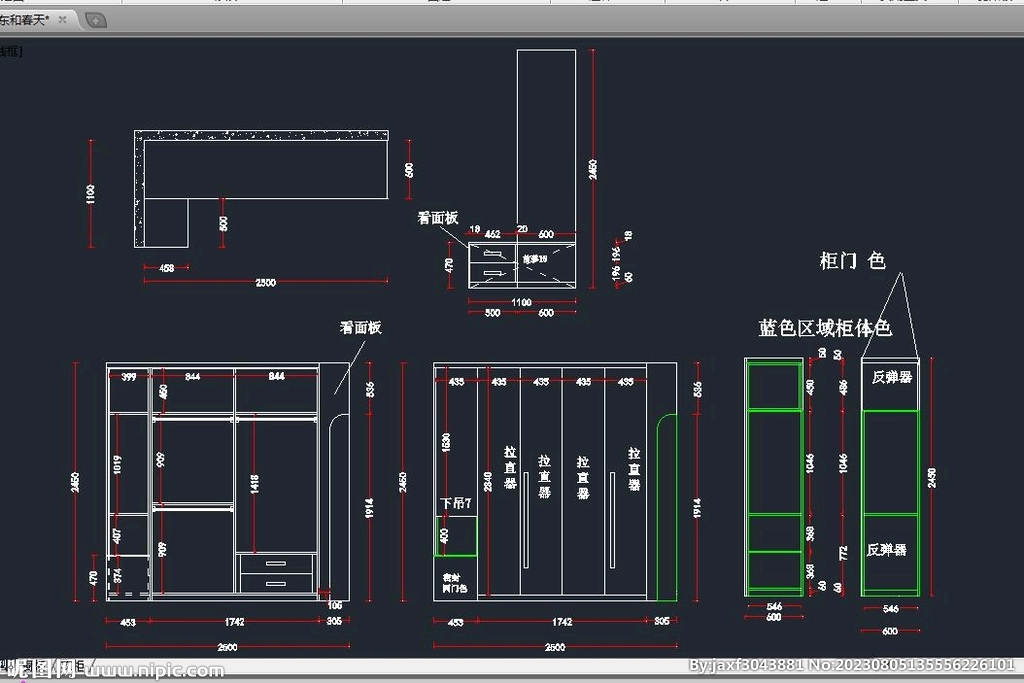Open a new drawing tab with plus button
Screen dimensions: 1024x683
coord(95,19)
